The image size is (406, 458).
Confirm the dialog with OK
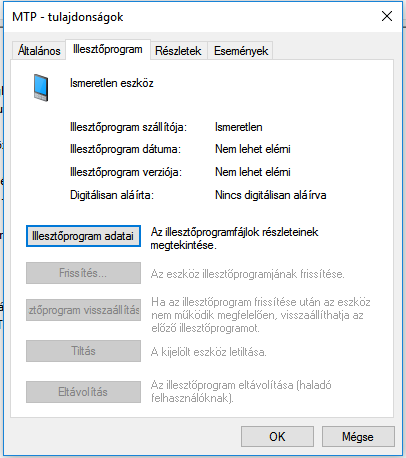pyautogui.click(x=277, y=437)
